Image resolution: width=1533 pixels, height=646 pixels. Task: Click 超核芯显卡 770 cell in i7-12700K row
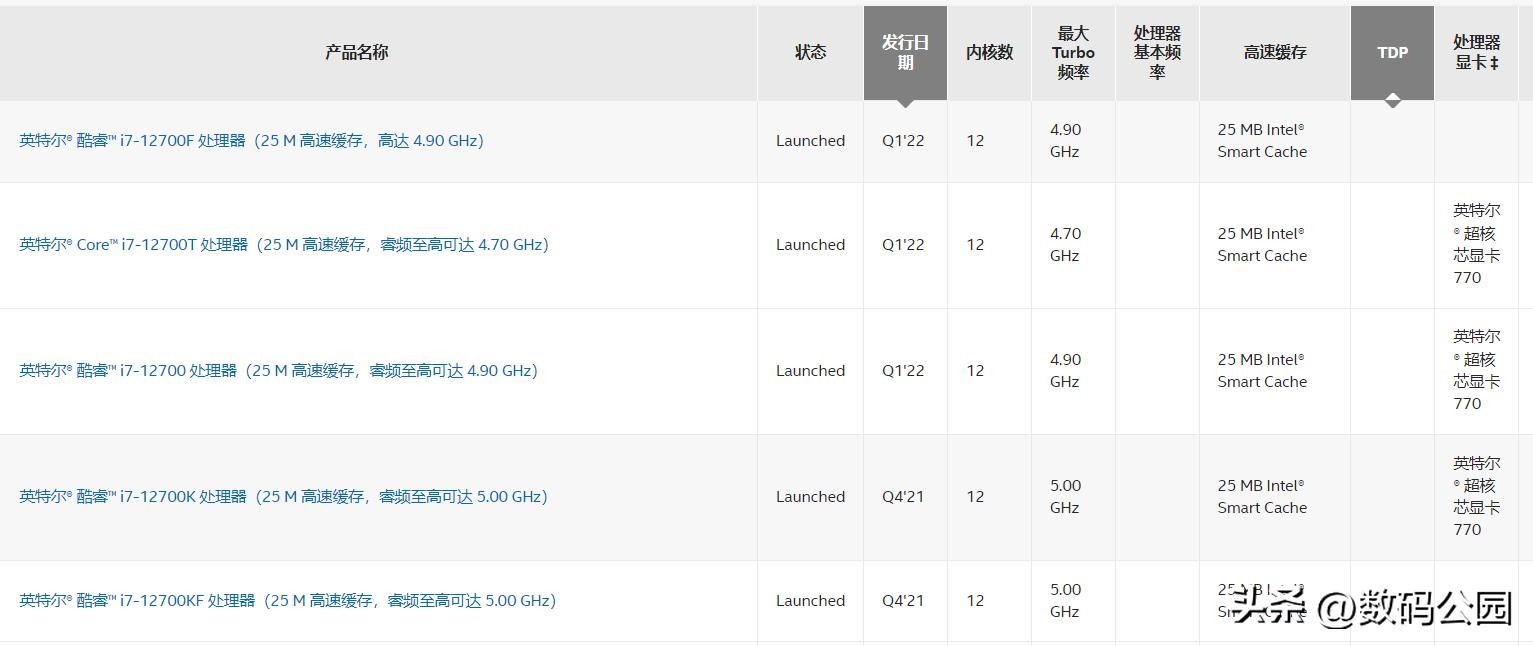1476,497
